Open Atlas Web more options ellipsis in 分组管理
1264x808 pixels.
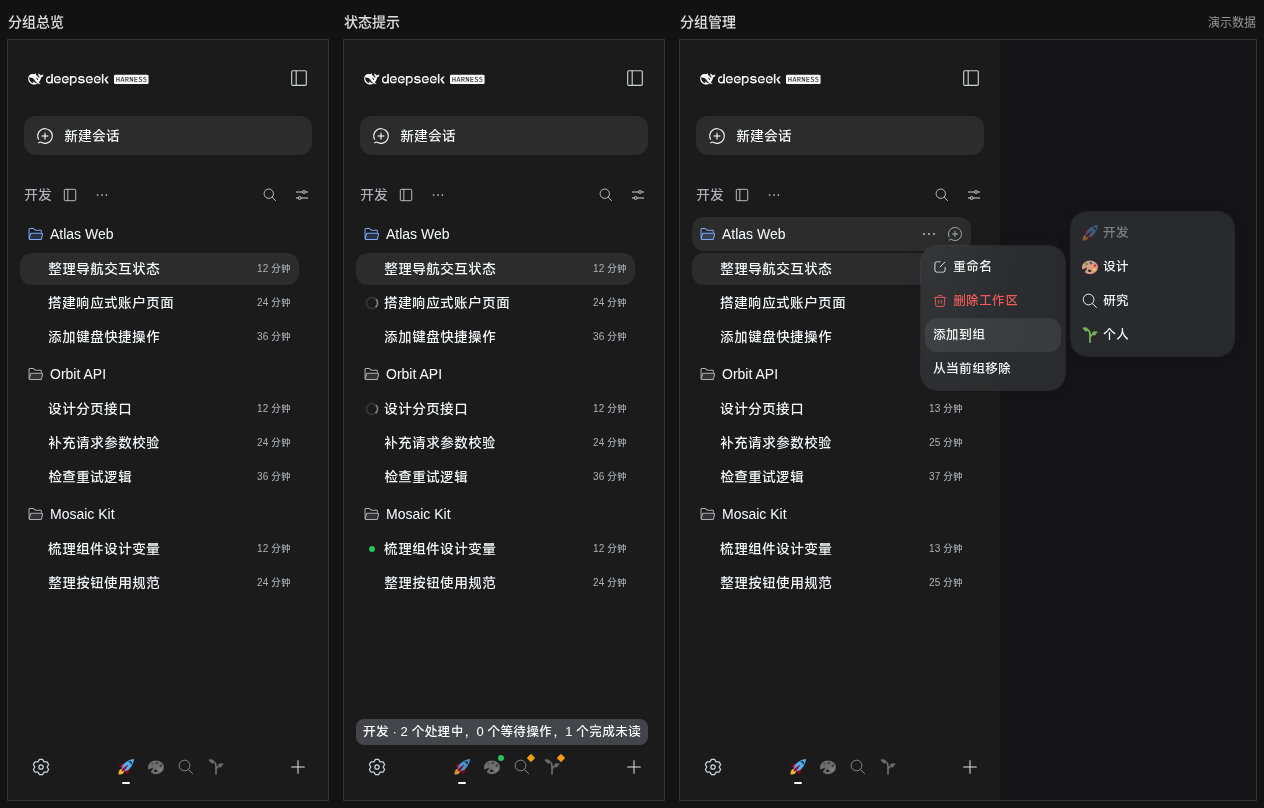(x=929, y=234)
